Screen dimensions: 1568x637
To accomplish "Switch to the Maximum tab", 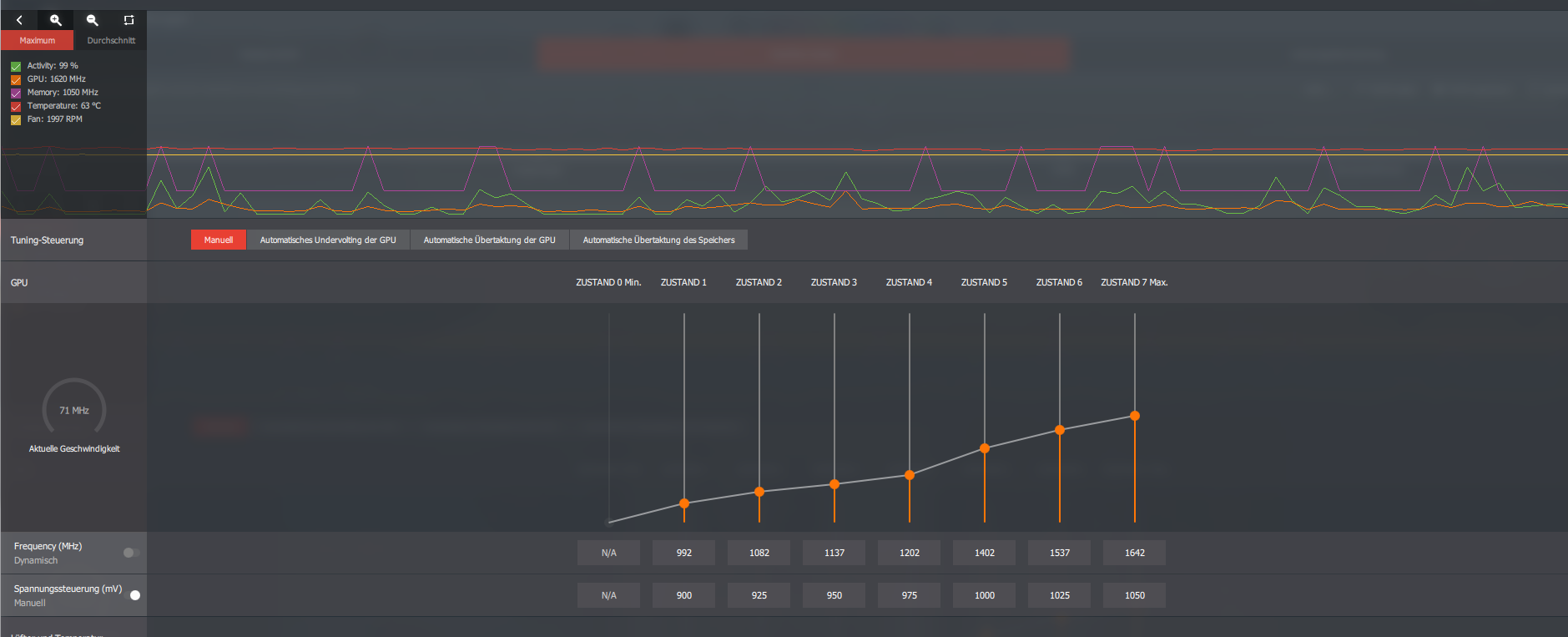I will [x=38, y=40].
